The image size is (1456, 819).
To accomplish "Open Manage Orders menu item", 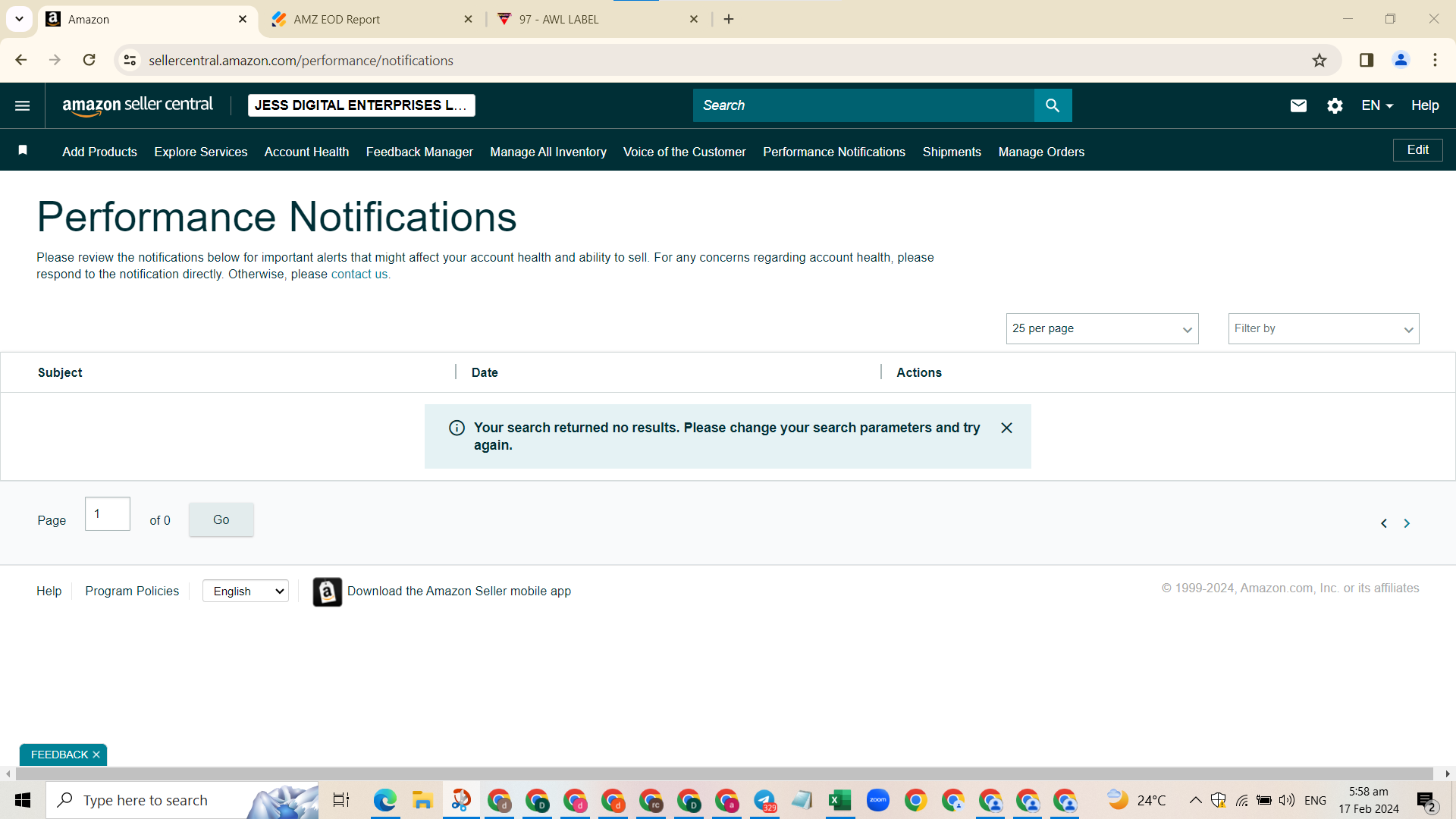I will point(1041,152).
